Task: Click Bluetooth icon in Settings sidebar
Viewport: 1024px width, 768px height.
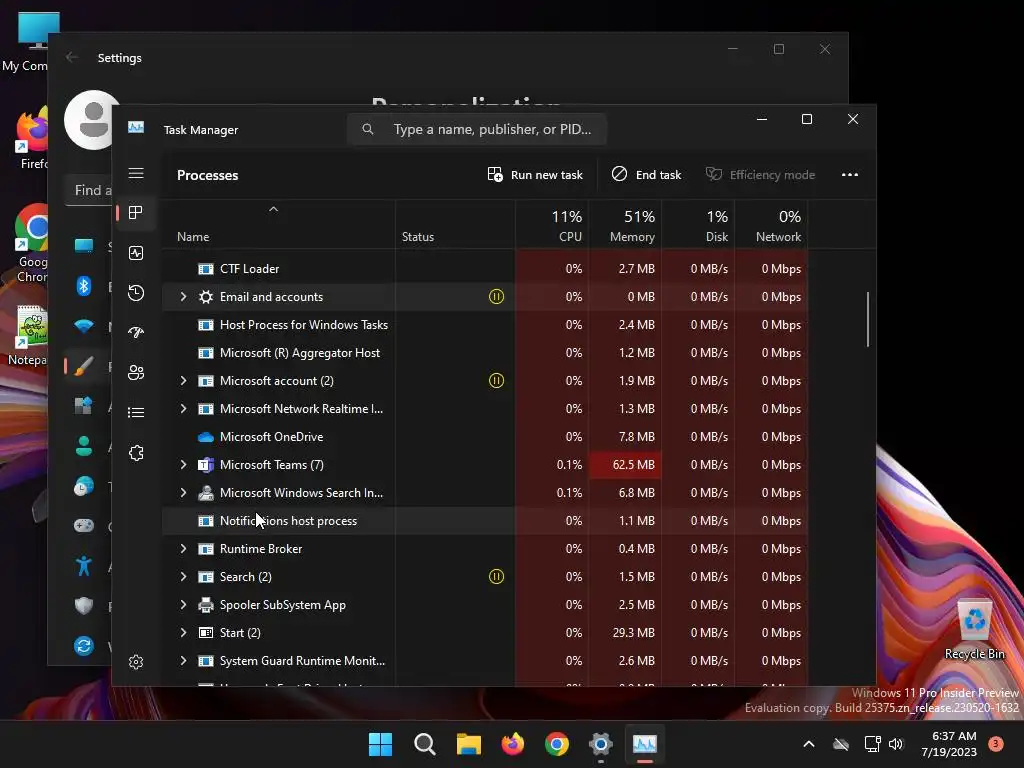Action: [84, 286]
